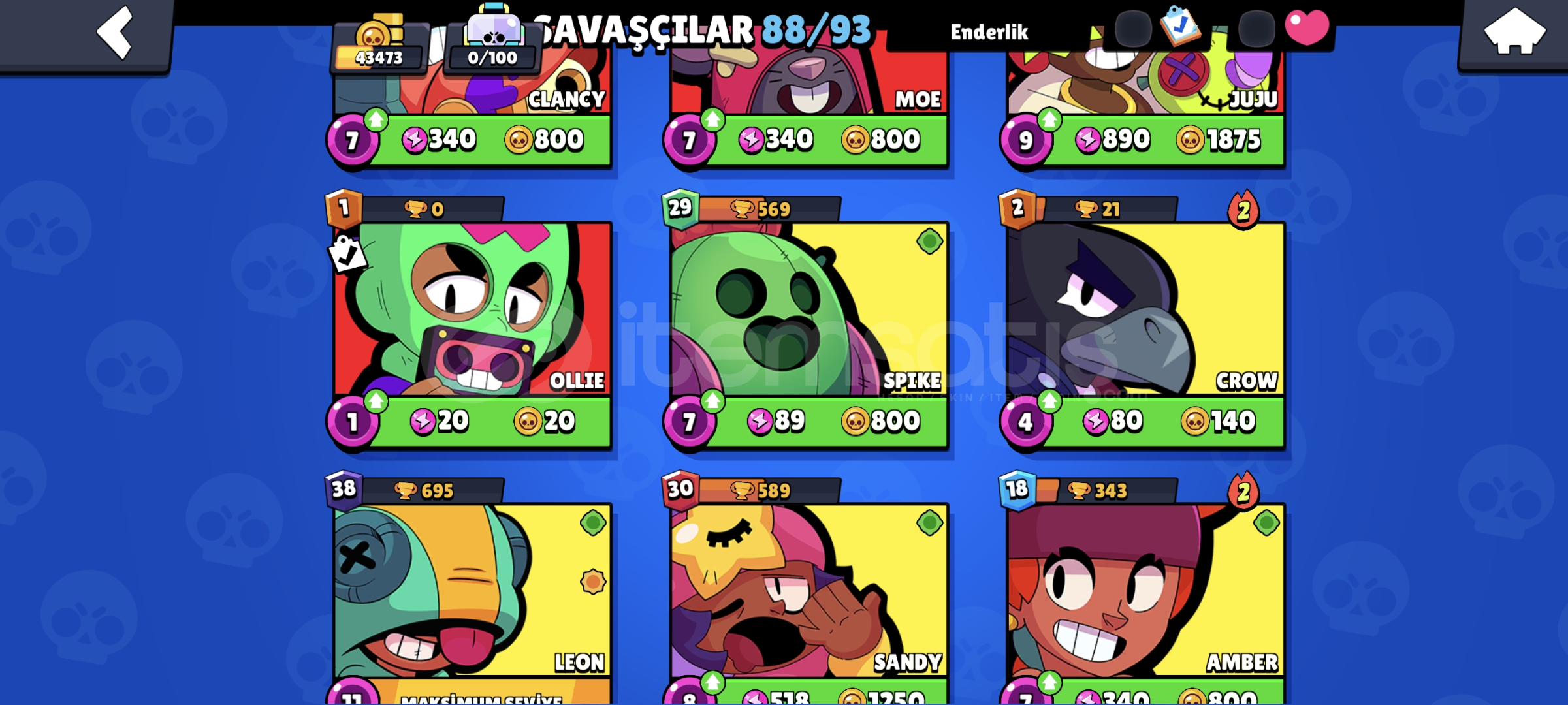The width and height of the screenshot is (1568, 705).
Task: Select the Leon brawler portrait
Action: coord(473,589)
